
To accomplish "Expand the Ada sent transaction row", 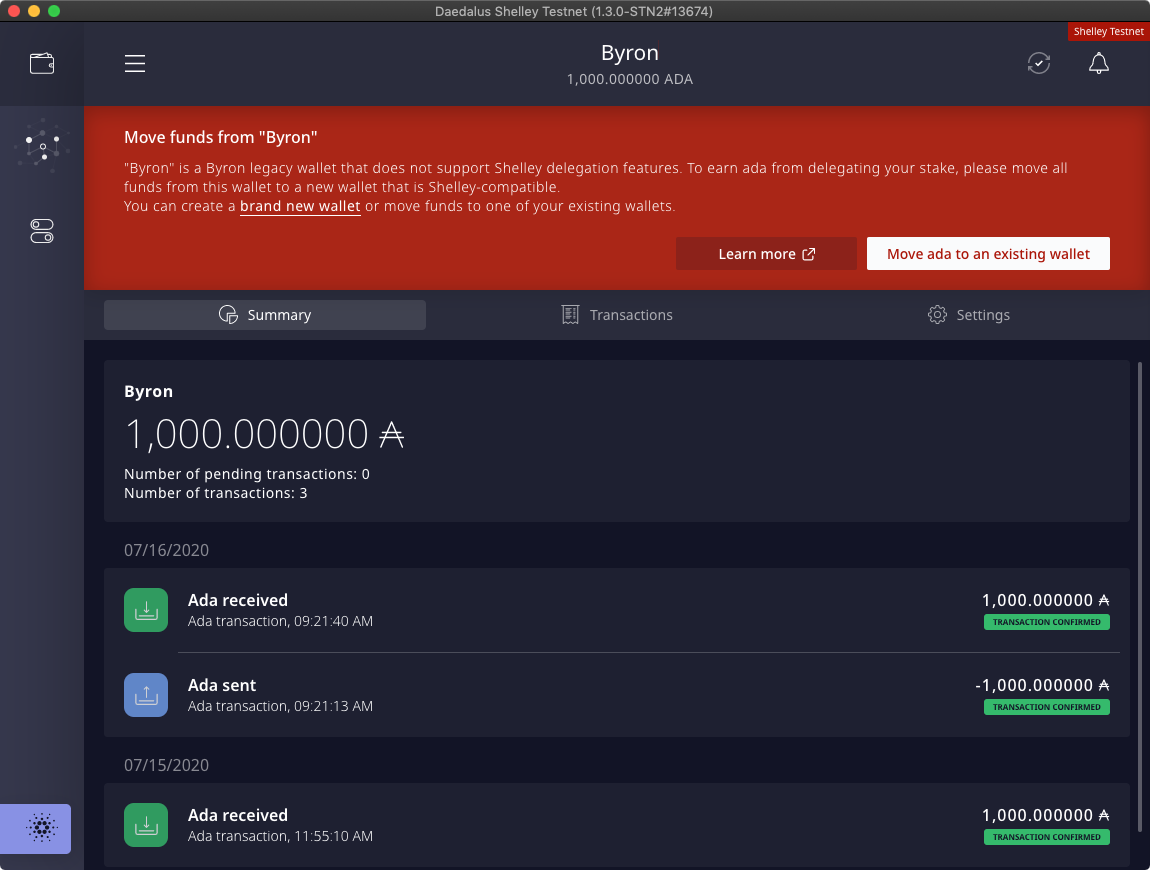I will [617, 695].
